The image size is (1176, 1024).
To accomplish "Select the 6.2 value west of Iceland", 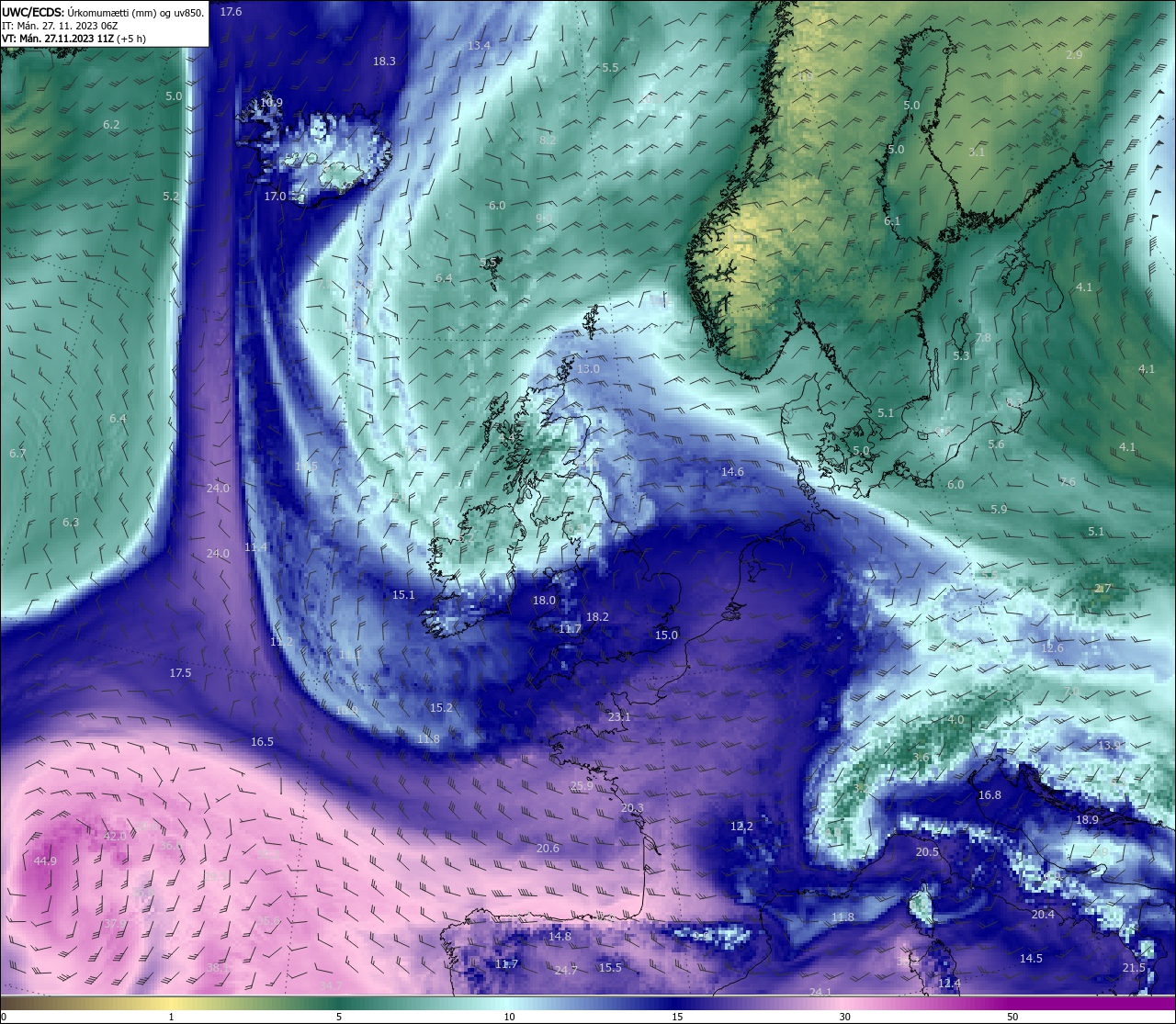I will point(111,125).
